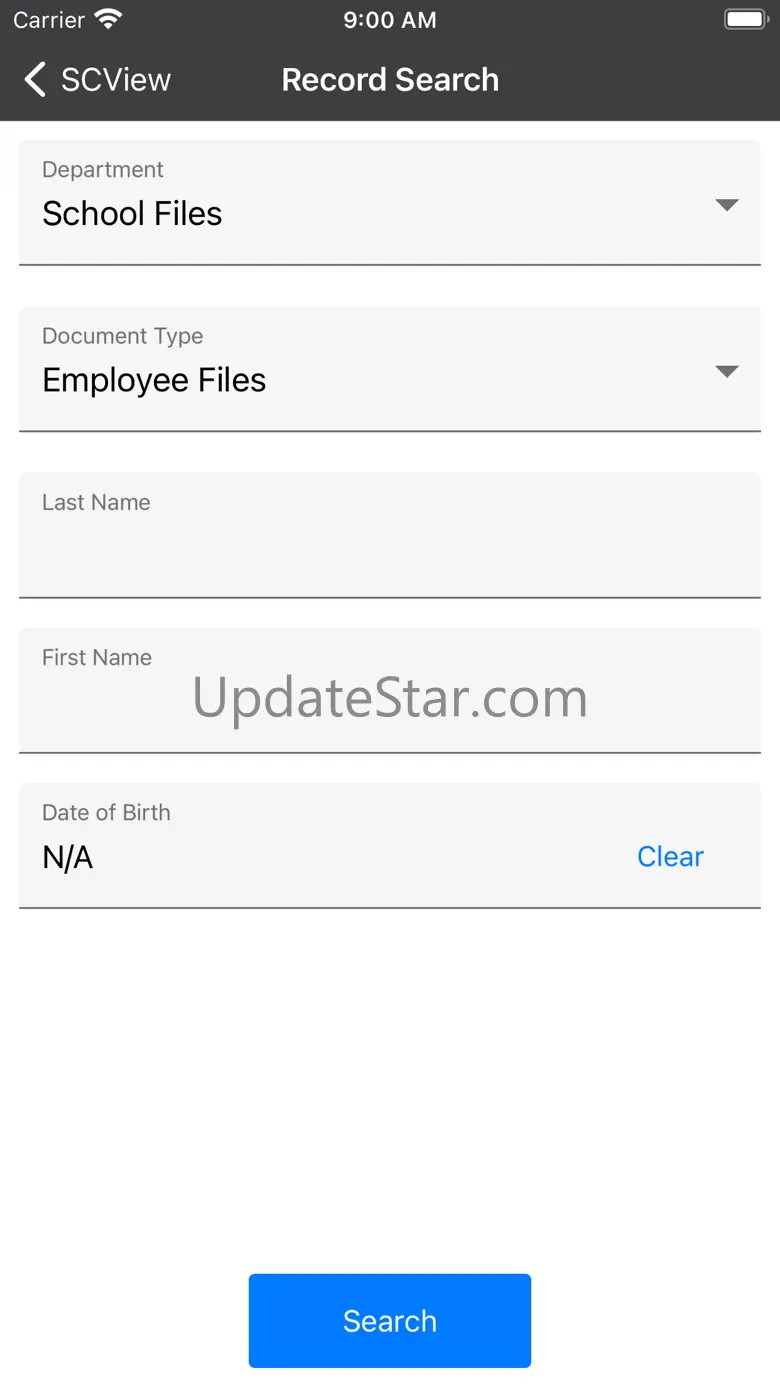Screen dimensions: 780x1387
Task: Open Department dropdown via its arrow
Action: [x=727, y=205]
